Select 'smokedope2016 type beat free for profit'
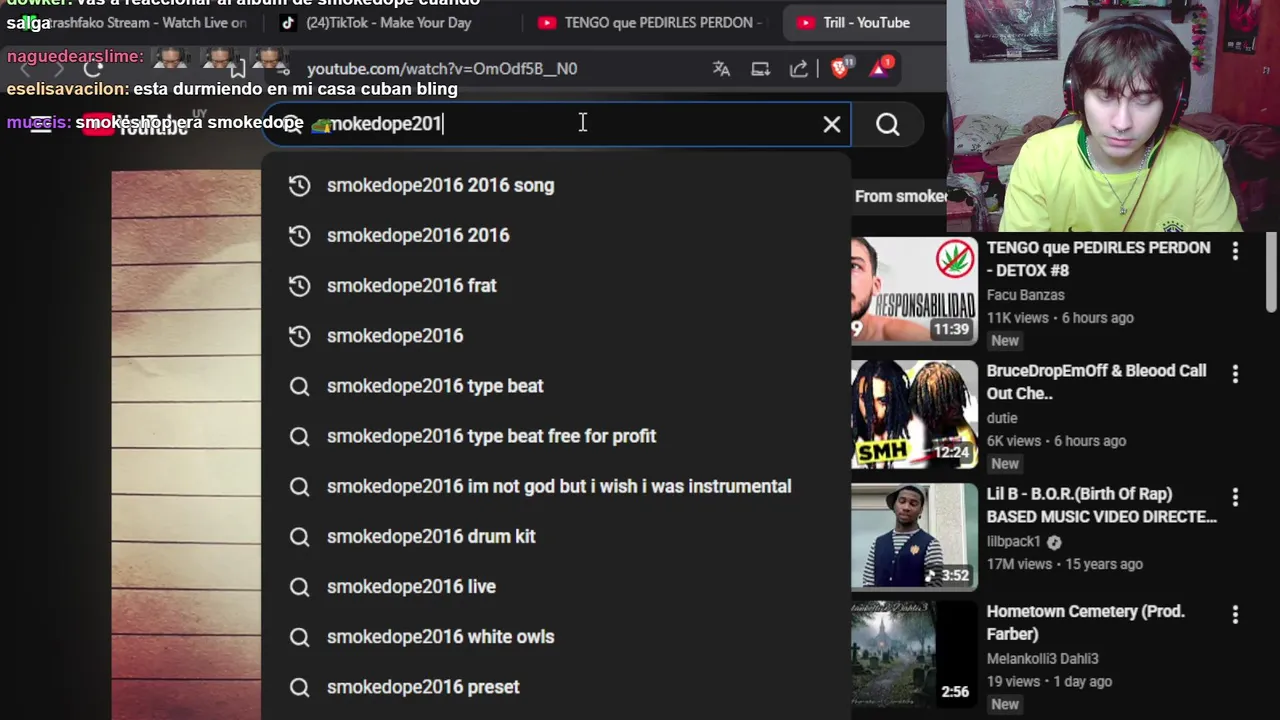1280x720 pixels. pyautogui.click(x=555, y=436)
